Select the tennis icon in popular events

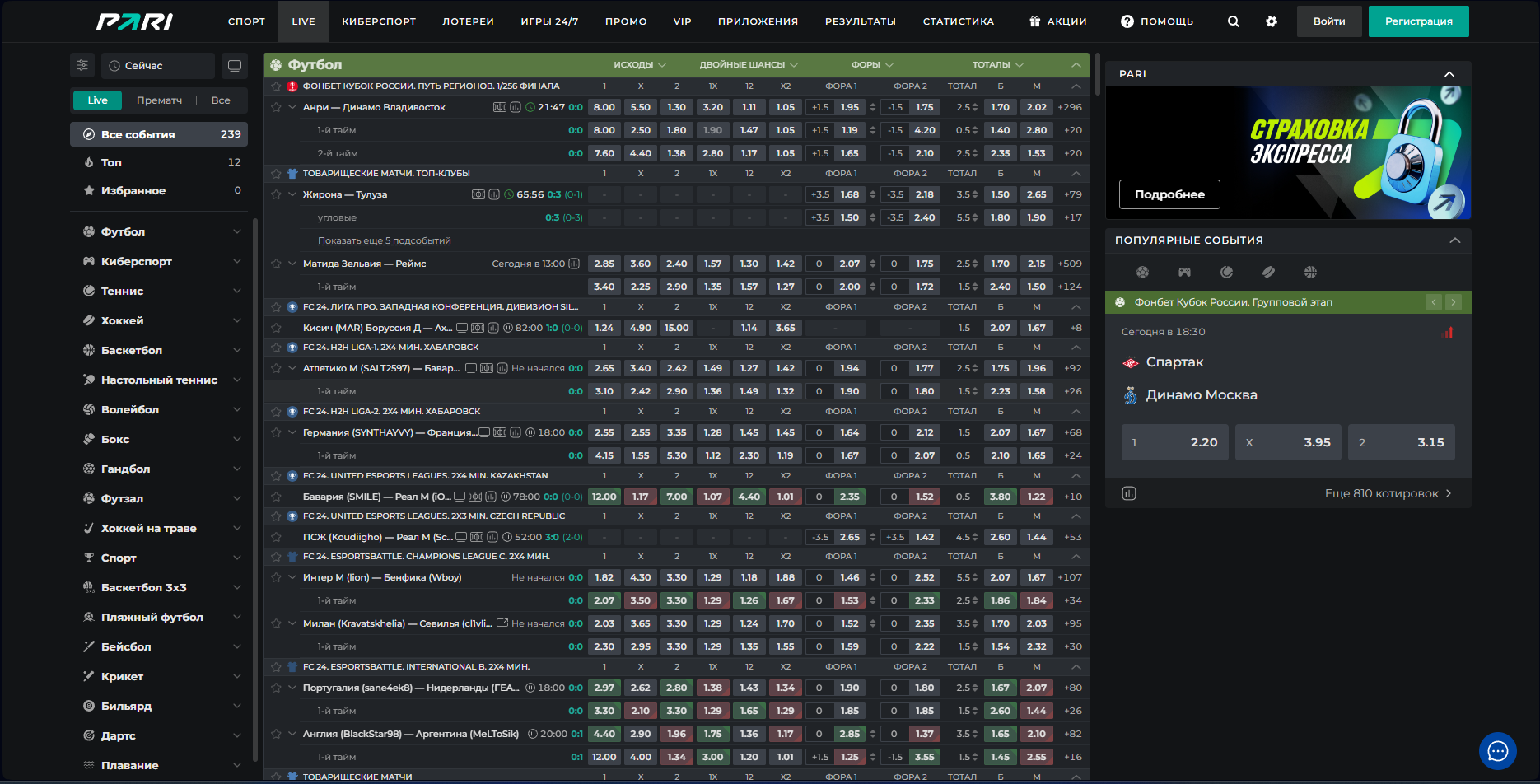[x=1226, y=272]
